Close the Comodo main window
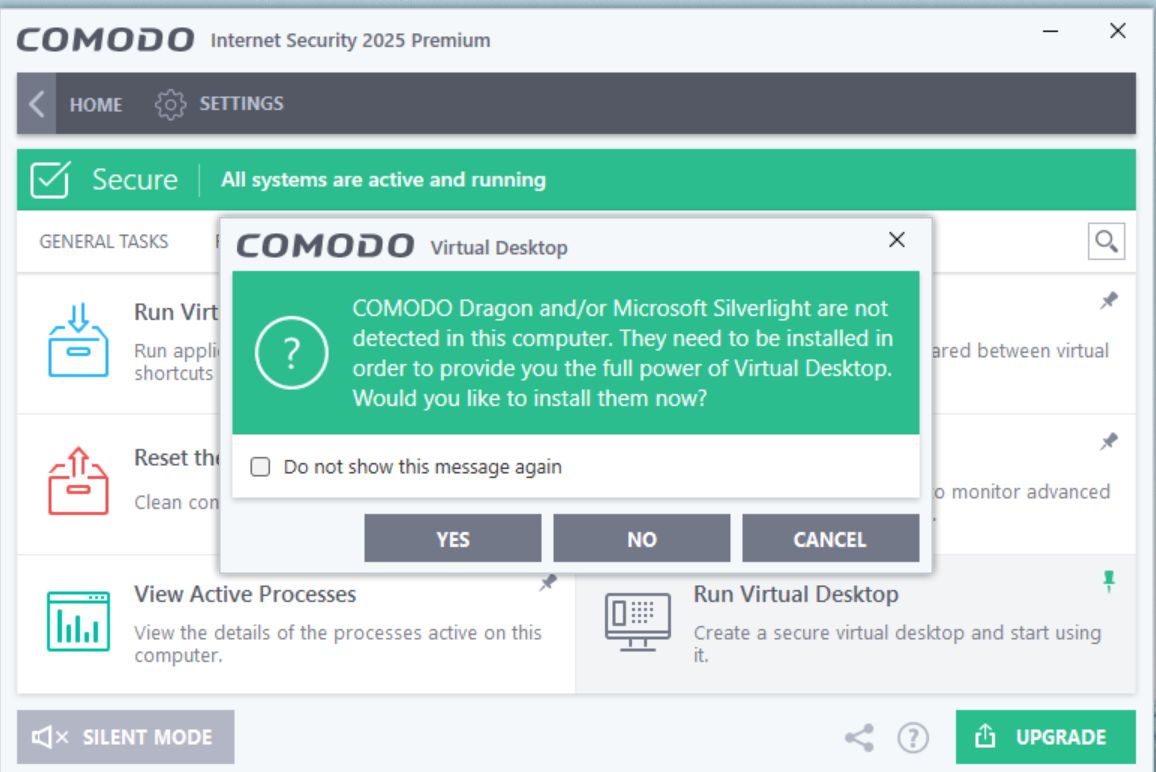 pyautogui.click(x=1118, y=30)
